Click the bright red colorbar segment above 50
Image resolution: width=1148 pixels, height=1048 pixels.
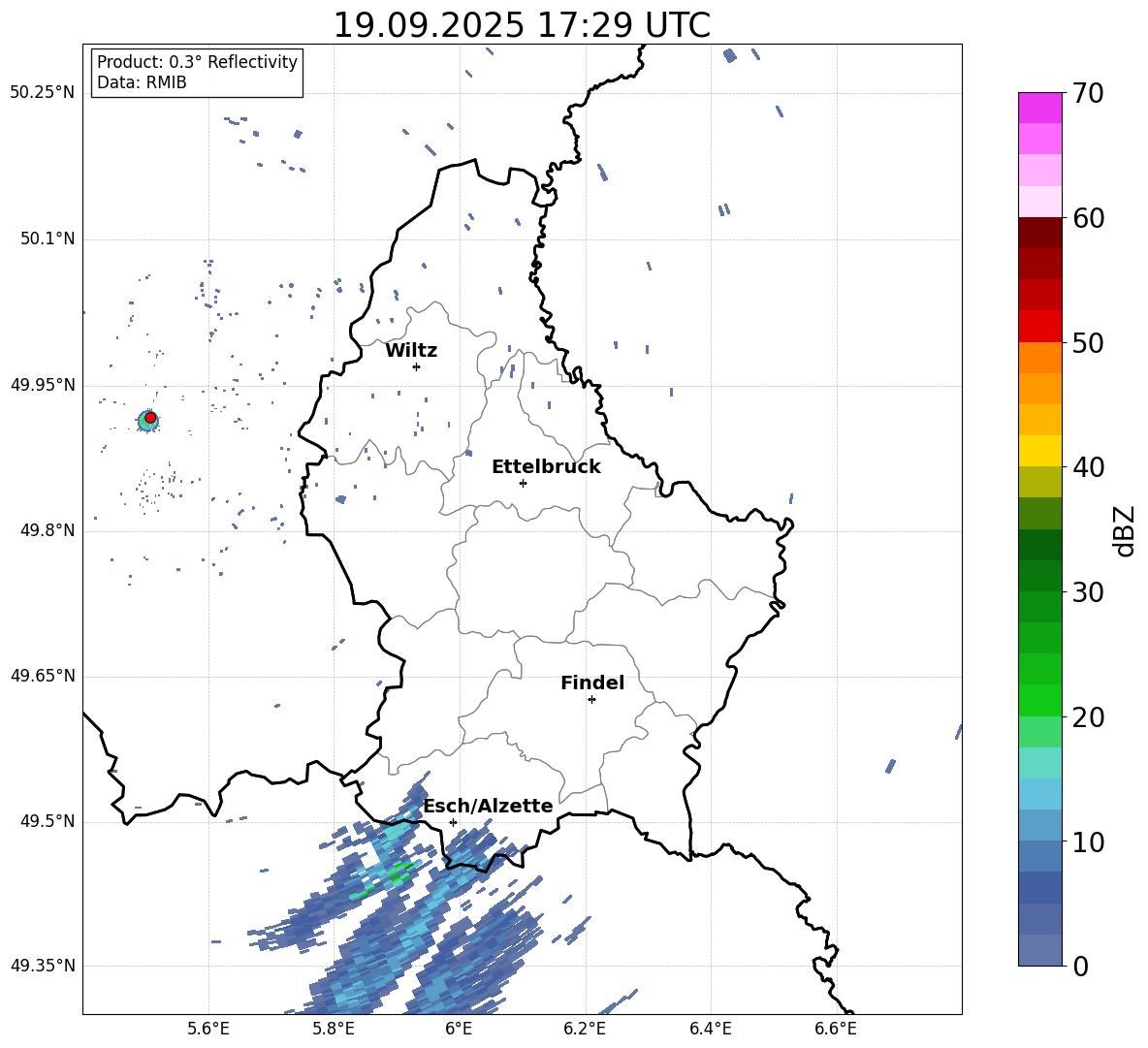pos(1039,327)
